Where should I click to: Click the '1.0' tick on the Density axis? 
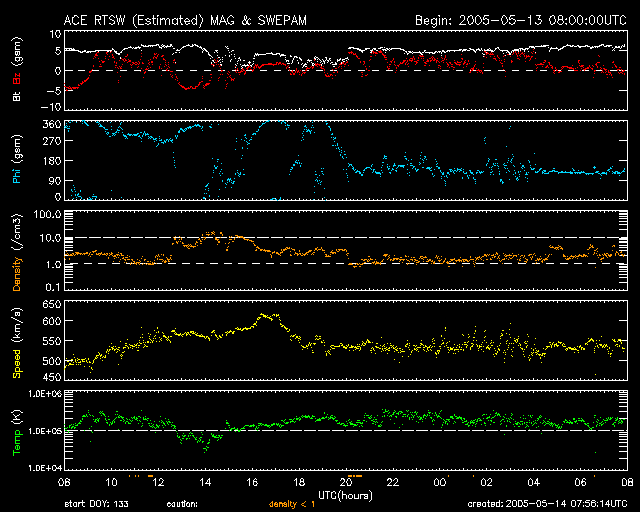pos(53,265)
